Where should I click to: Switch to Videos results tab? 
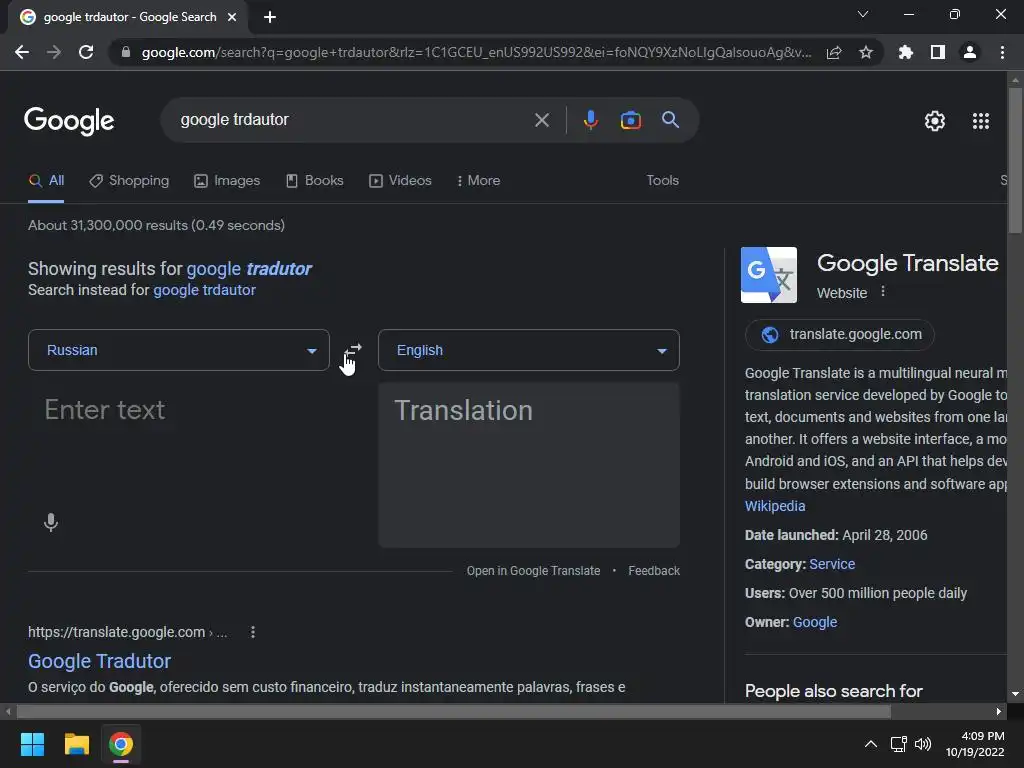click(x=400, y=180)
